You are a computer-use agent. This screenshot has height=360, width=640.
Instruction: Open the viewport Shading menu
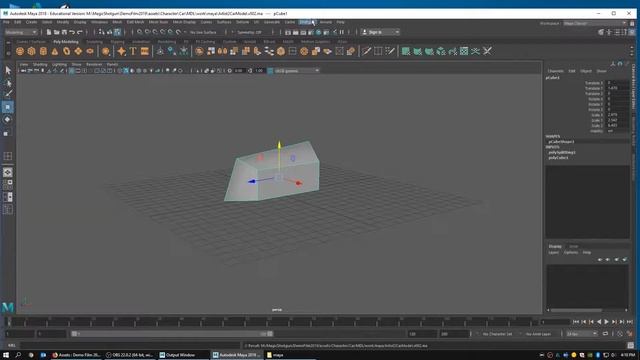pyautogui.click(x=40, y=64)
